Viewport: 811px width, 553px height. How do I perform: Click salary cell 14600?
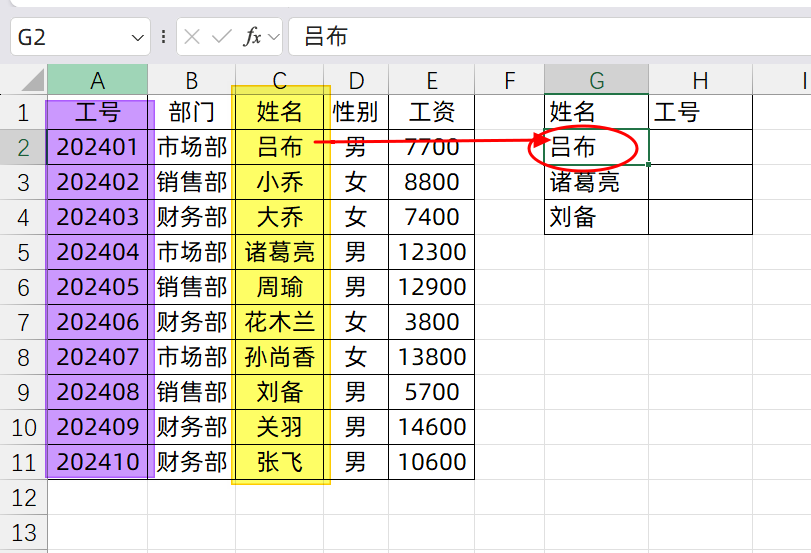(x=431, y=427)
